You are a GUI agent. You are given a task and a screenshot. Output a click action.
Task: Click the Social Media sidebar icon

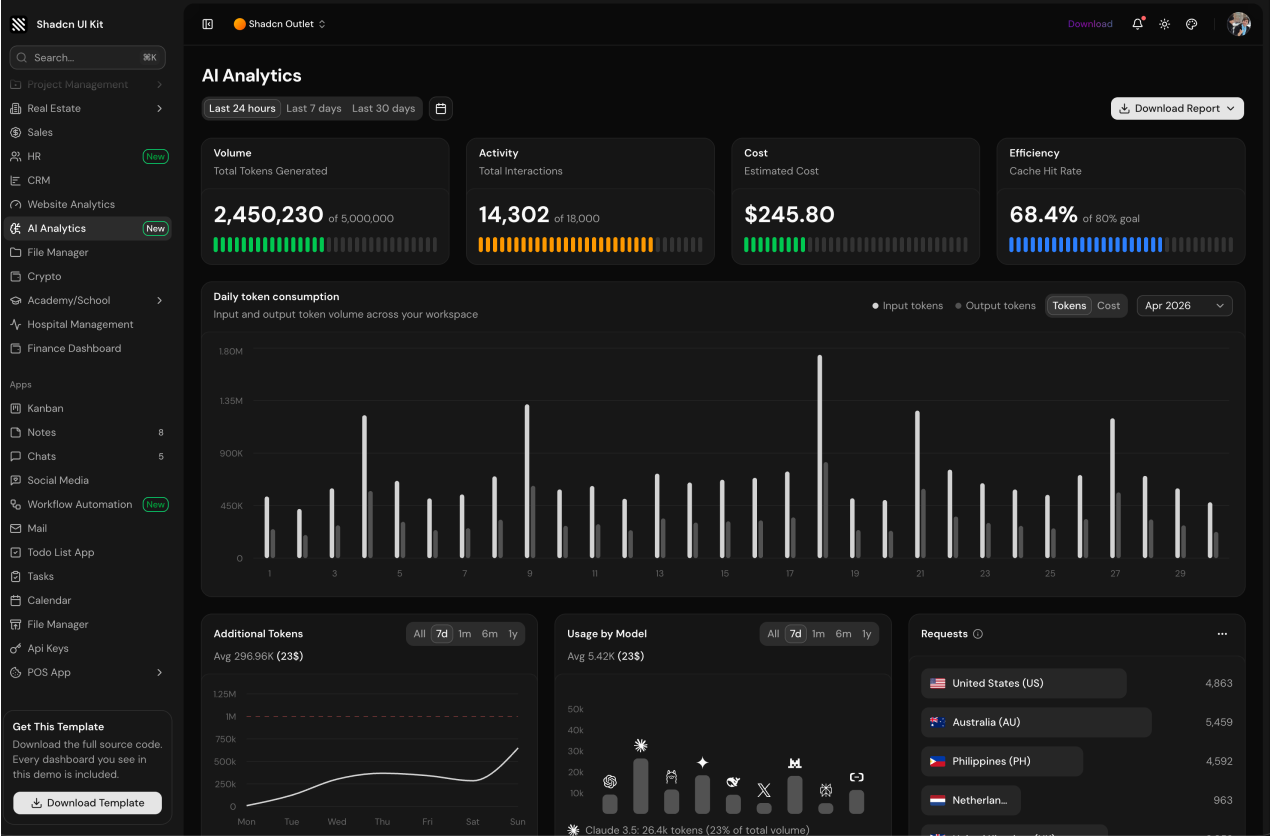(x=16, y=480)
